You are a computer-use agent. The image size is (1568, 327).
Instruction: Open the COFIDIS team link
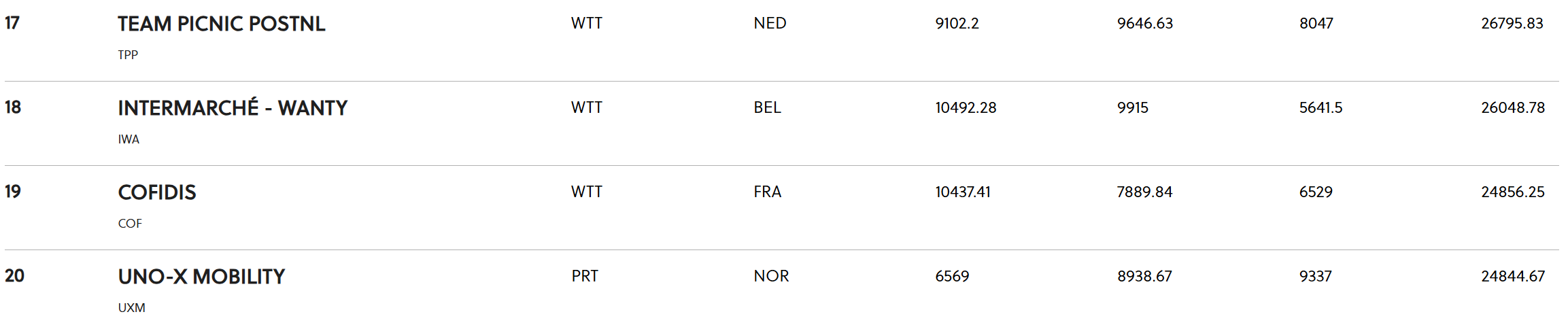(157, 192)
